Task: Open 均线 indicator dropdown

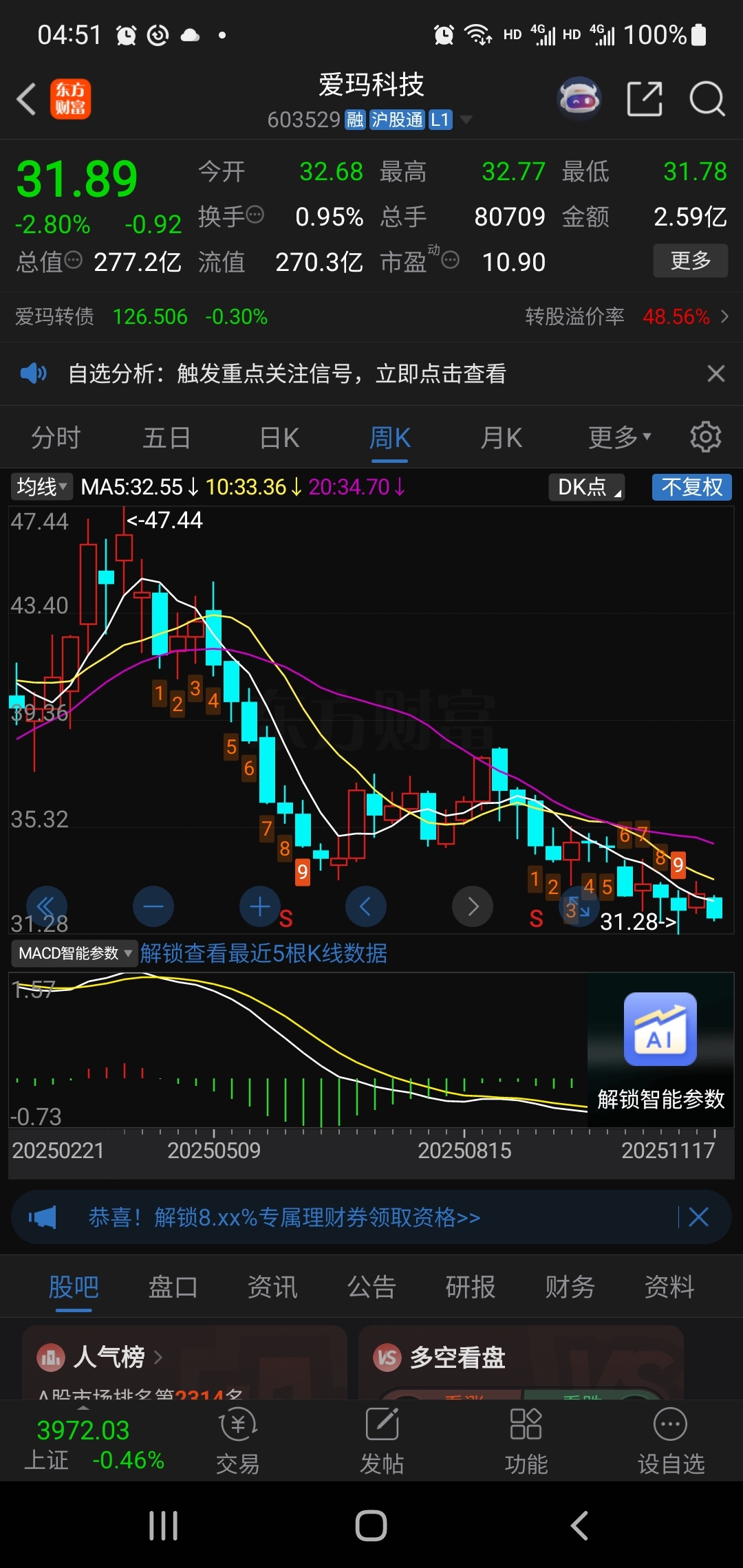Action: pos(42,487)
